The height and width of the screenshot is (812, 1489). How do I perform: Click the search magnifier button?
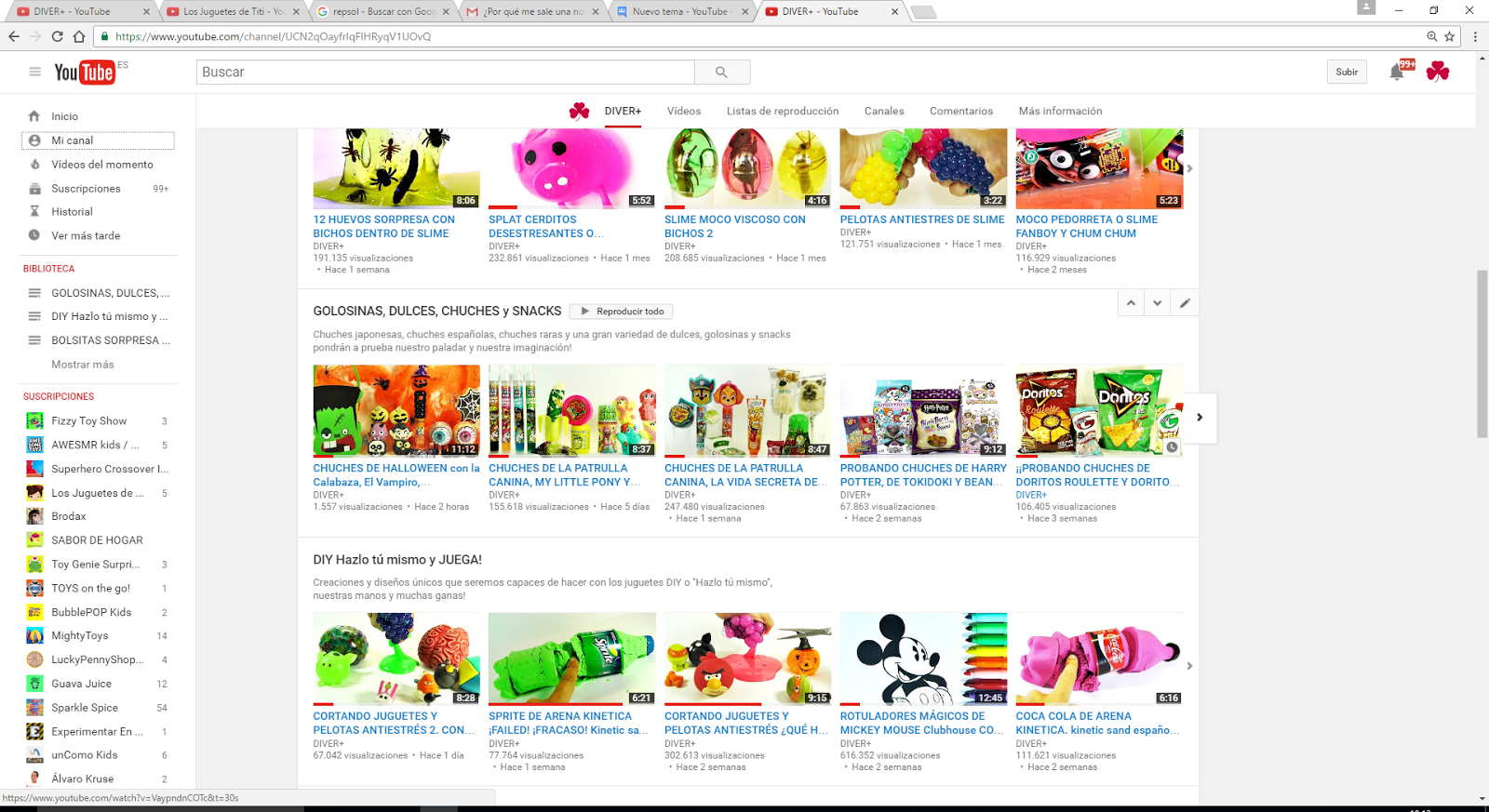(721, 72)
